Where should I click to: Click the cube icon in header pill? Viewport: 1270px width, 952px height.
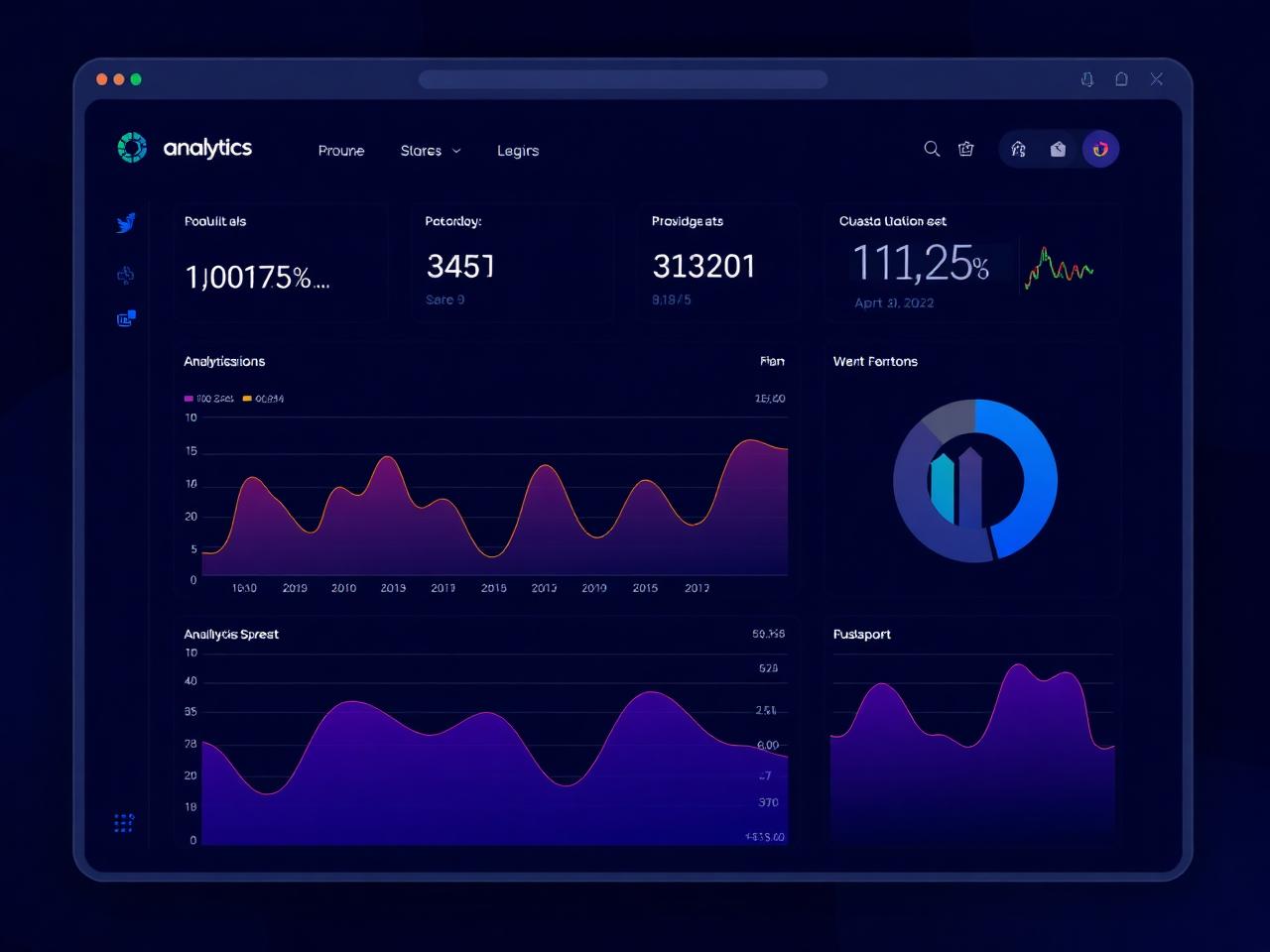point(1058,150)
